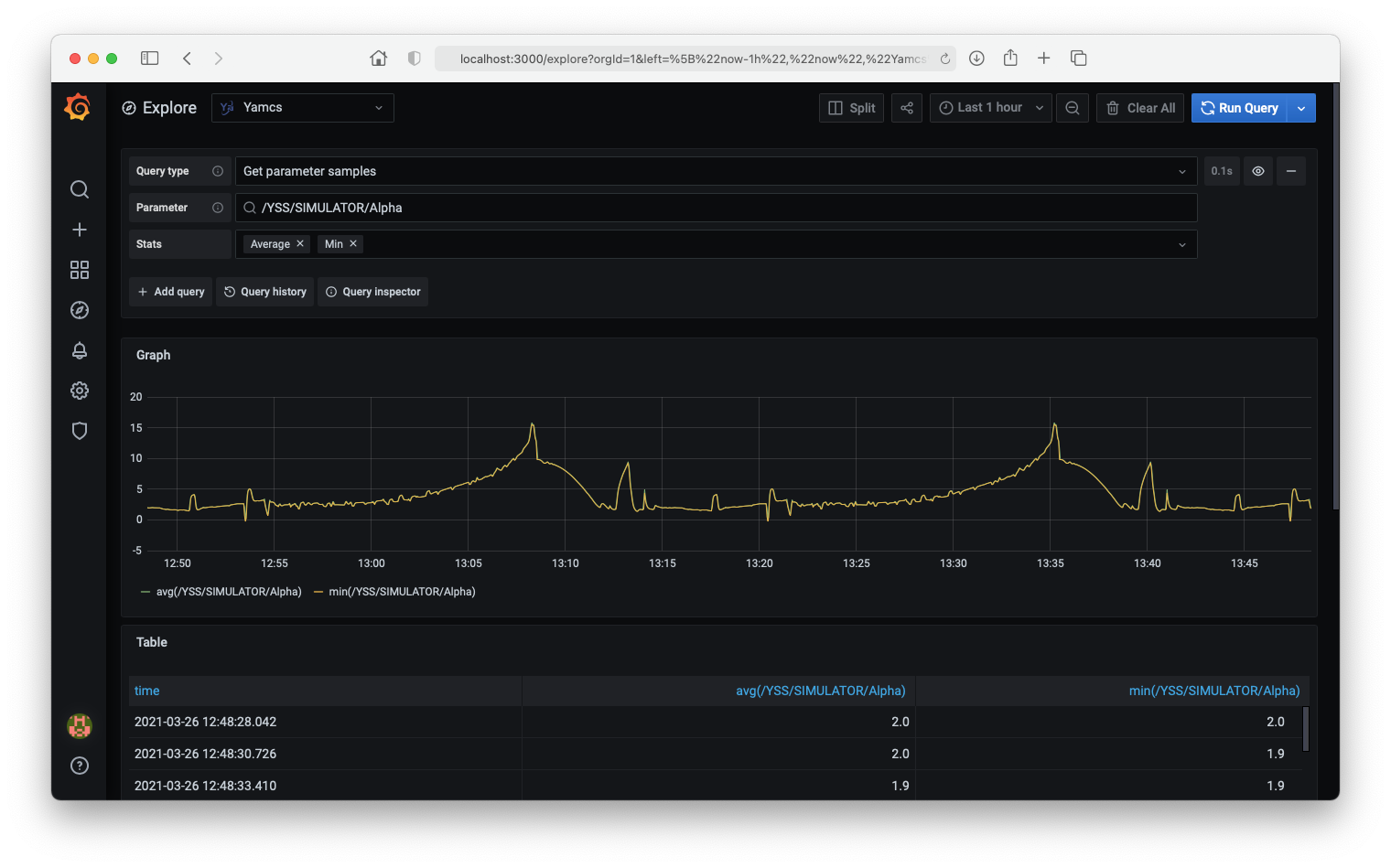Remove the query row with minus icon
This screenshot has height=868, width=1391.
1291,171
